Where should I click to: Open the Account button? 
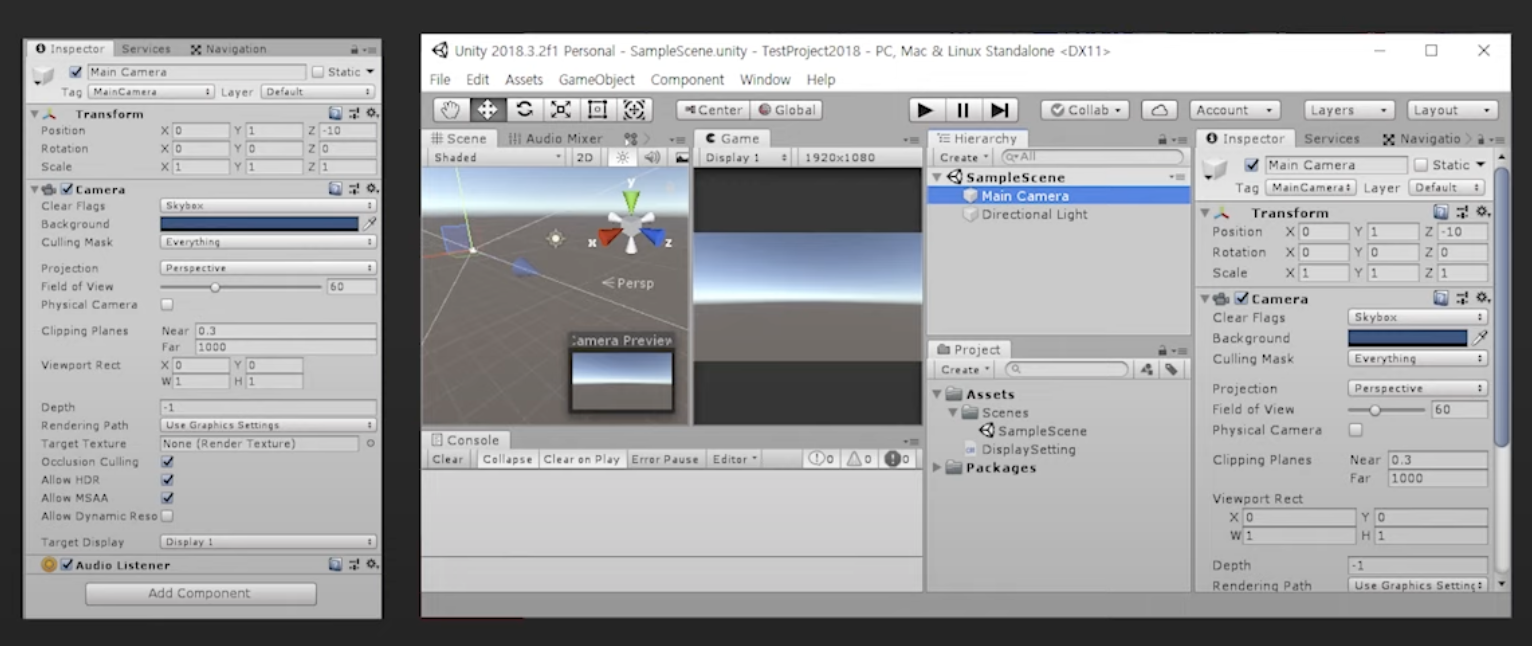[x=1235, y=110]
